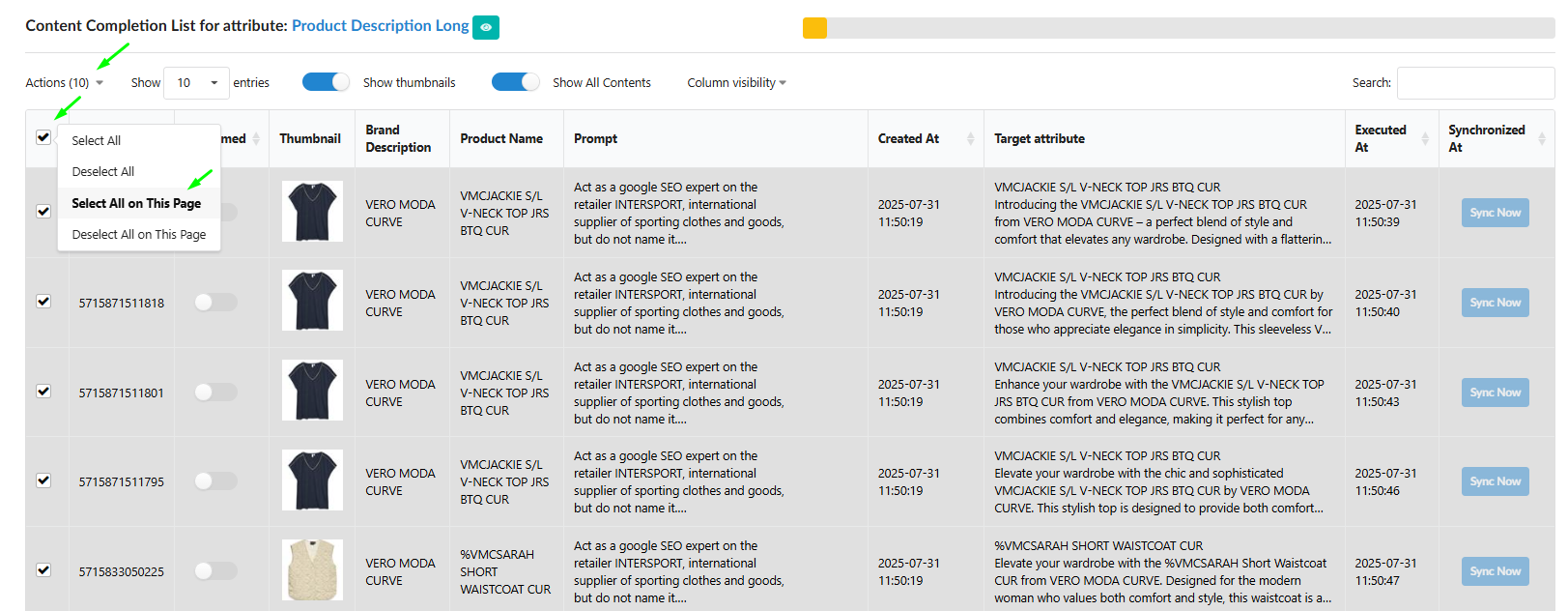The image size is (1568, 611).
Task: Click VERO MODA CURVE brand in row 5715871511801
Action: point(400,393)
